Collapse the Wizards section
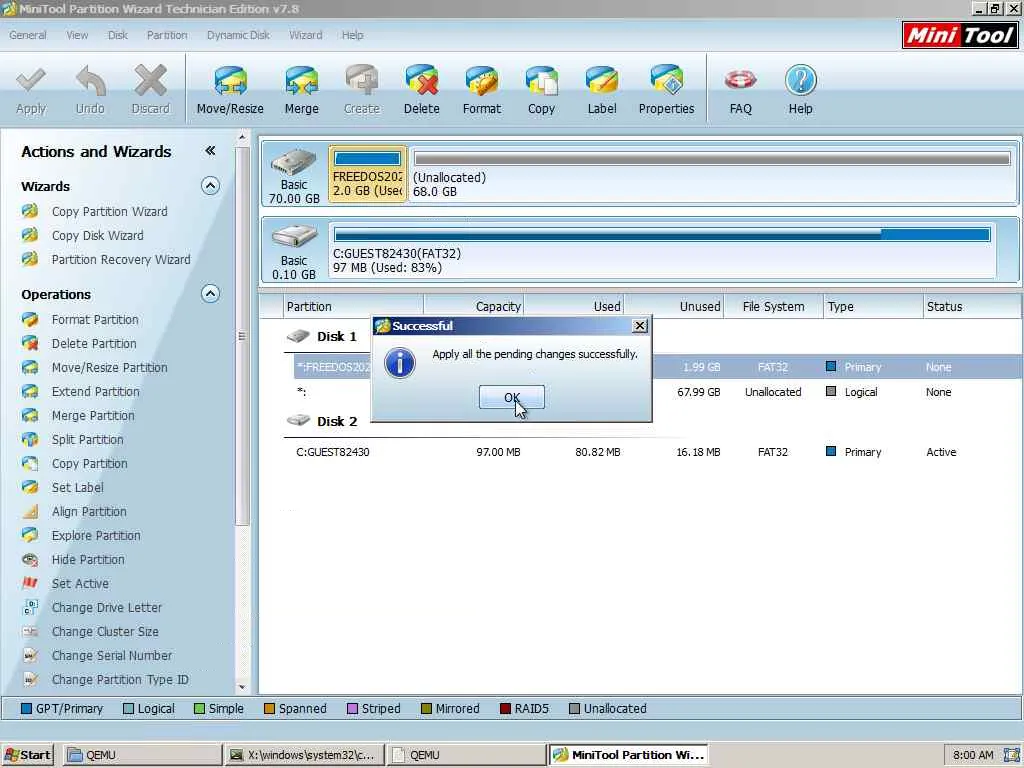Viewport: 1024px width, 768px height. tap(210, 186)
